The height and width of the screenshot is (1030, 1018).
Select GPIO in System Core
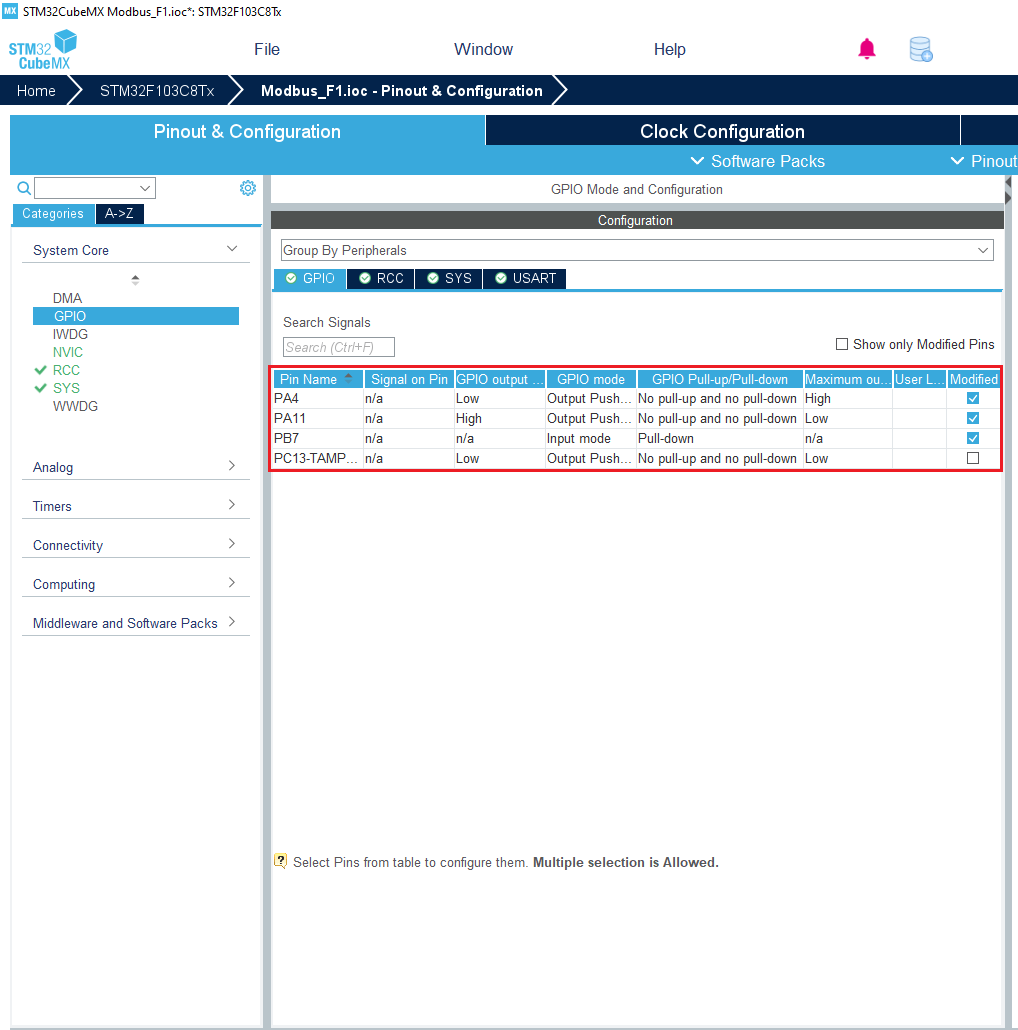pos(136,316)
